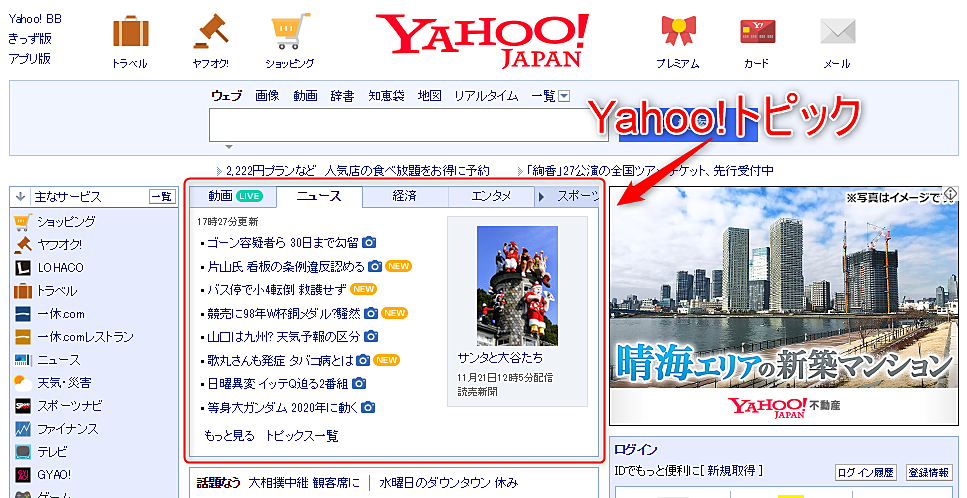The image size is (967, 498).
Task: Click camera icon beside 等身大ガンダム headline
Action: pos(368,407)
